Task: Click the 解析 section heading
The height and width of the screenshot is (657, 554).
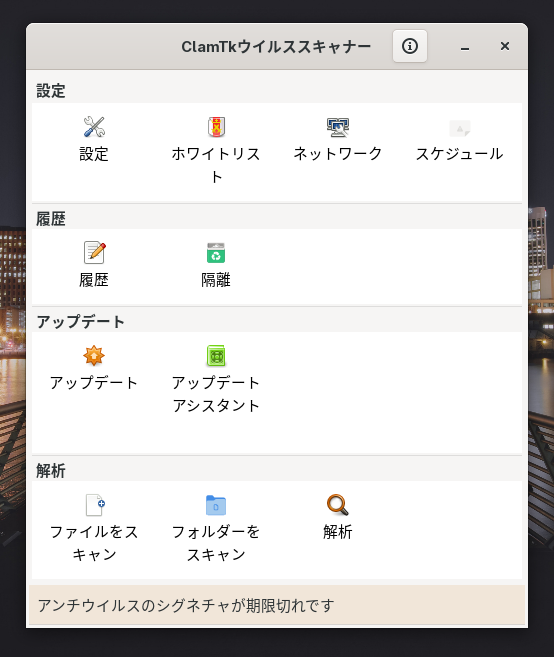Action: click(51, 471)
